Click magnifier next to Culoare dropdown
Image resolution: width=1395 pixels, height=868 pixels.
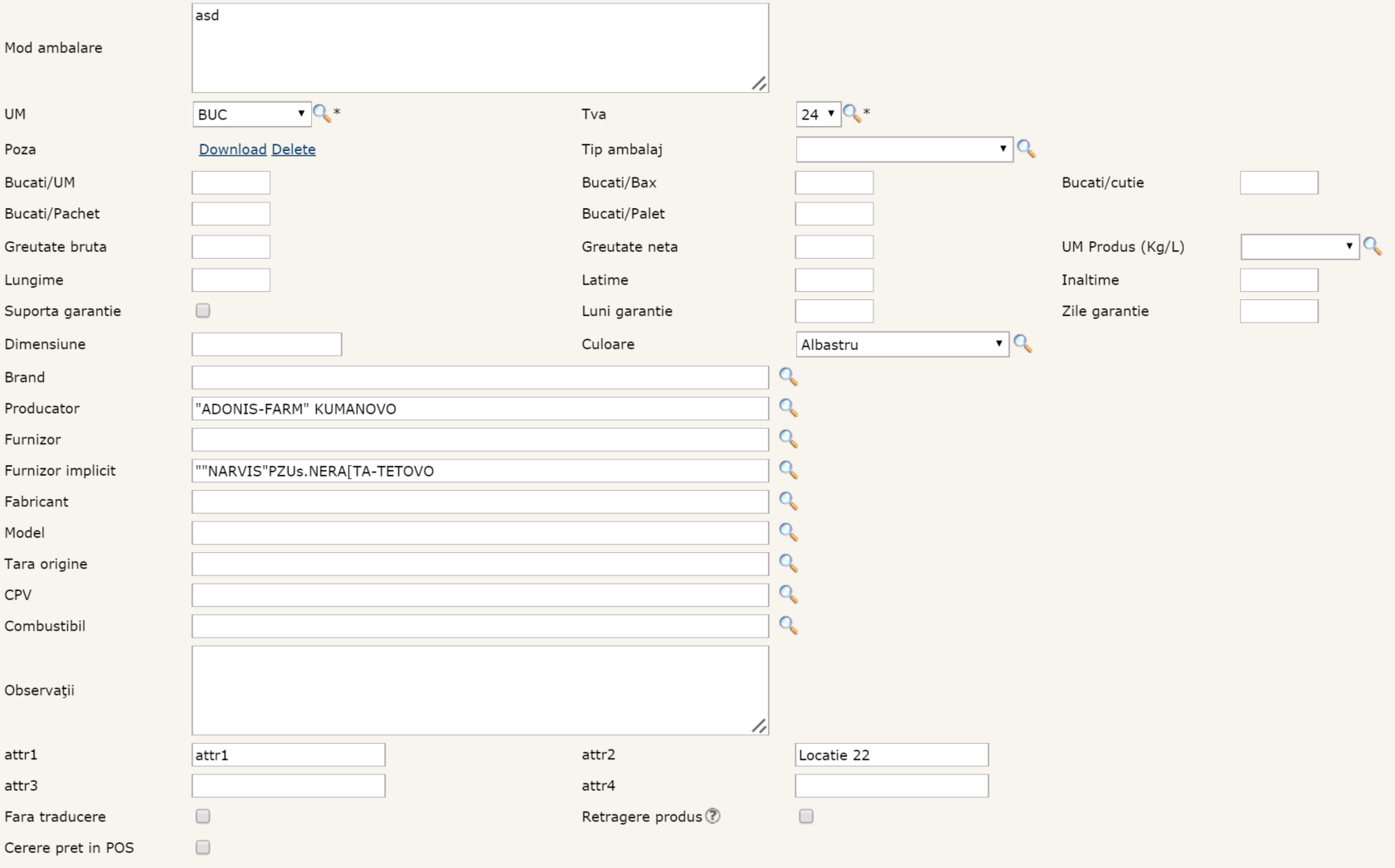tap(1023, 344)
